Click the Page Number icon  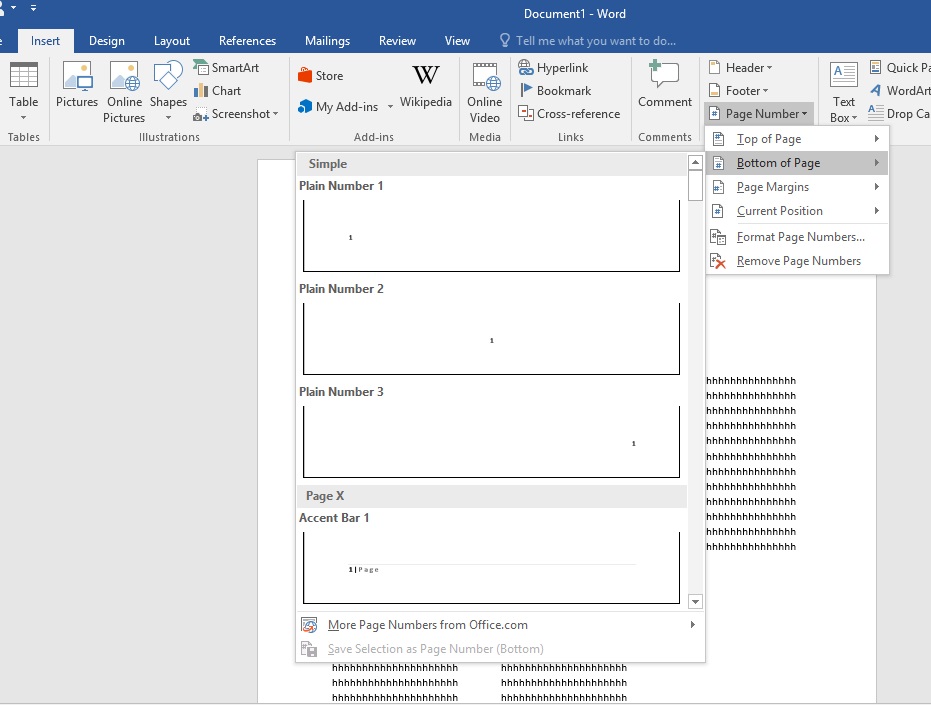coord(715,113)
